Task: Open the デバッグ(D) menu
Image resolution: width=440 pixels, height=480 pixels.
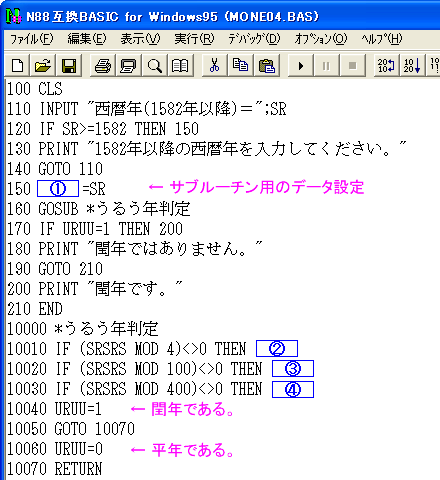Action: (x=254, y=39)
